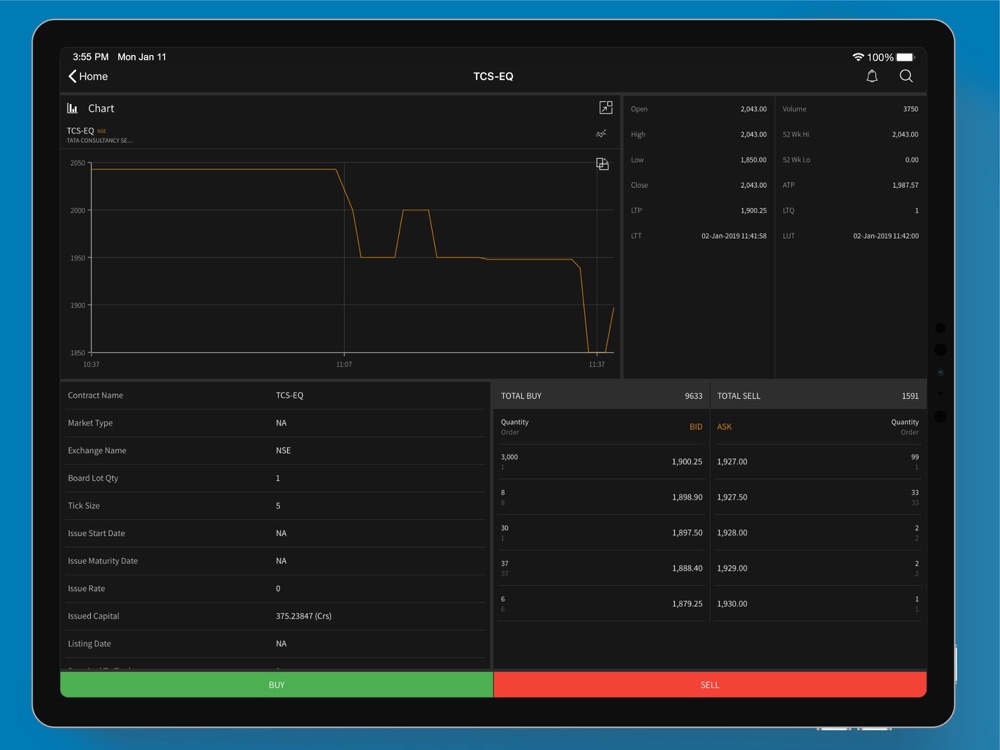1000x750 pixels.
Task: Check the battery status indicator
Action: tap(905, 57)
